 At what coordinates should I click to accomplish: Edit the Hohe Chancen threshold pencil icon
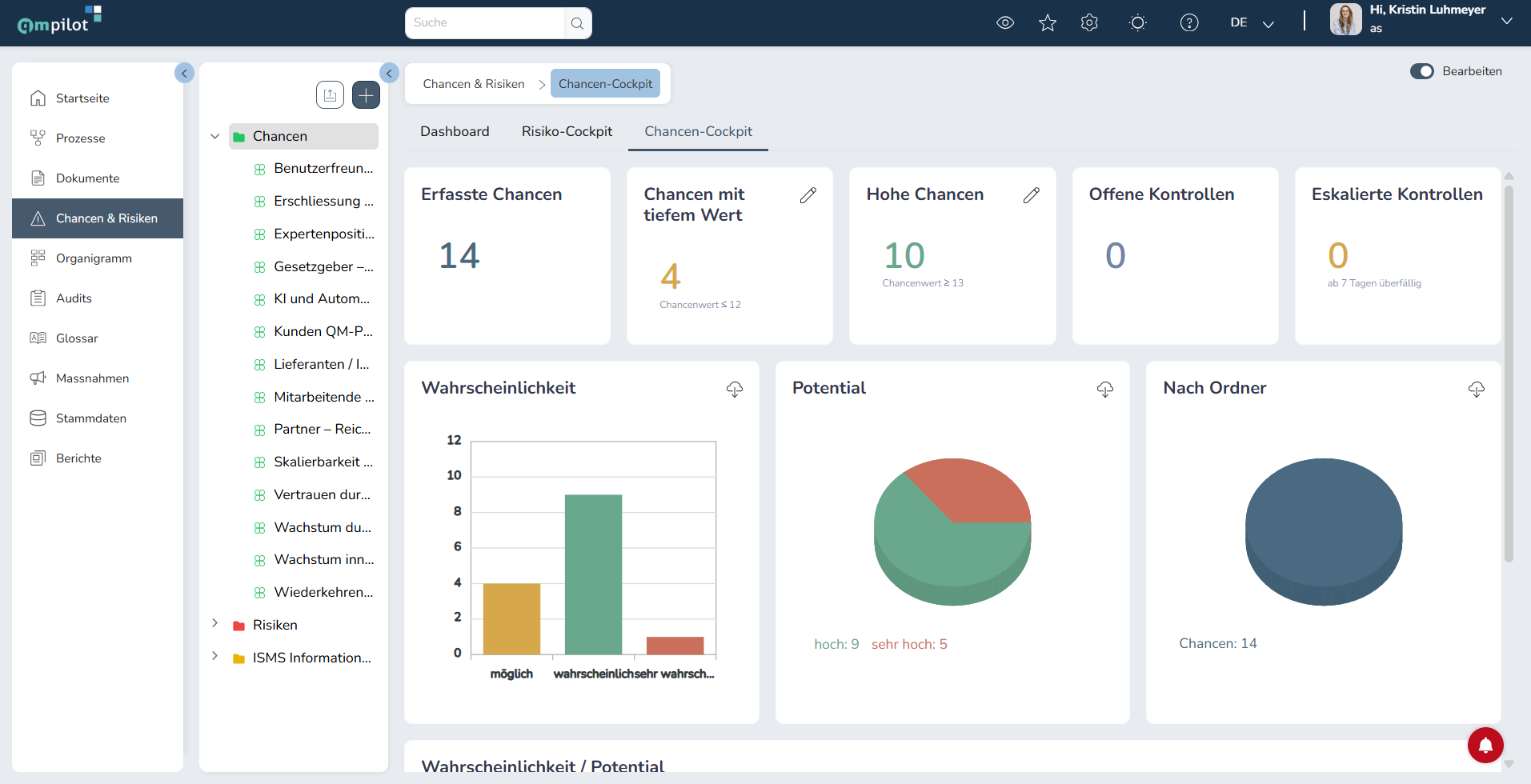[x=1032, y=195]
